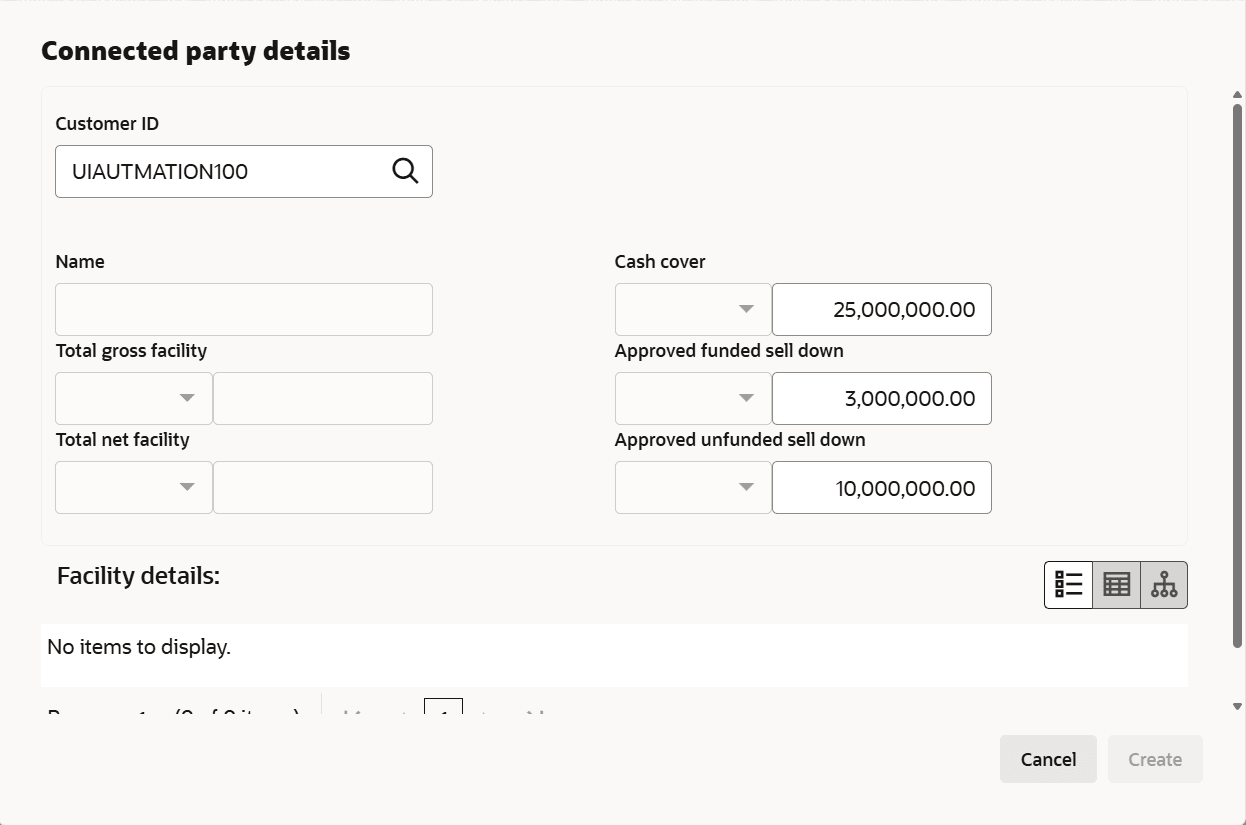Open the Approved unfunded sell down currency dropdown
The height and width of the screenshot is (825, 1246).
(x=693, y=487)
